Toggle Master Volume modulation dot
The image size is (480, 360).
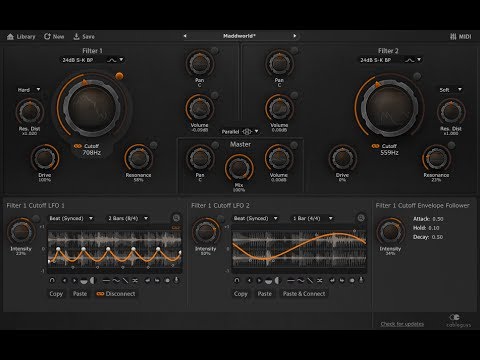click(x=294, y=145)
